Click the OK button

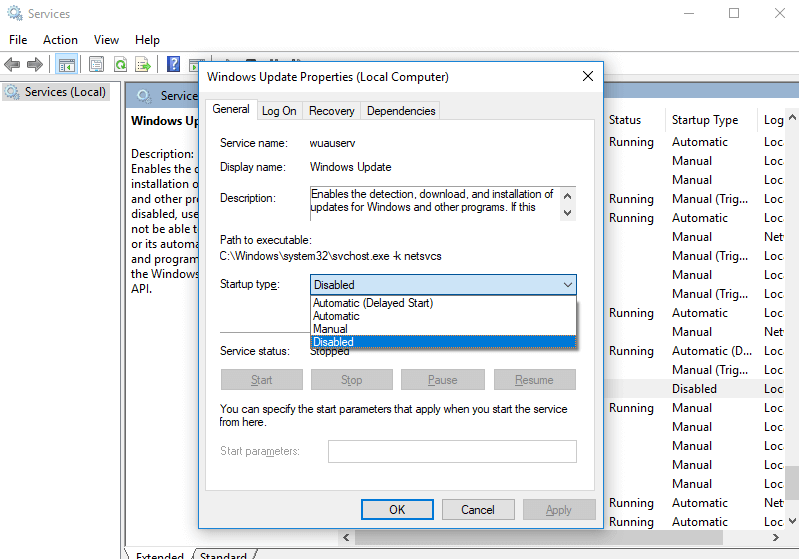click(x=397, y=510)
